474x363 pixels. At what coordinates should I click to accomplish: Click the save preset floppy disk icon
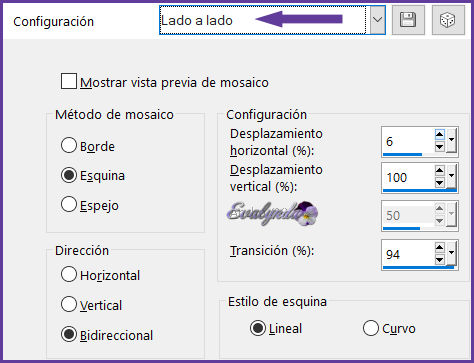[x=408, y=20]
